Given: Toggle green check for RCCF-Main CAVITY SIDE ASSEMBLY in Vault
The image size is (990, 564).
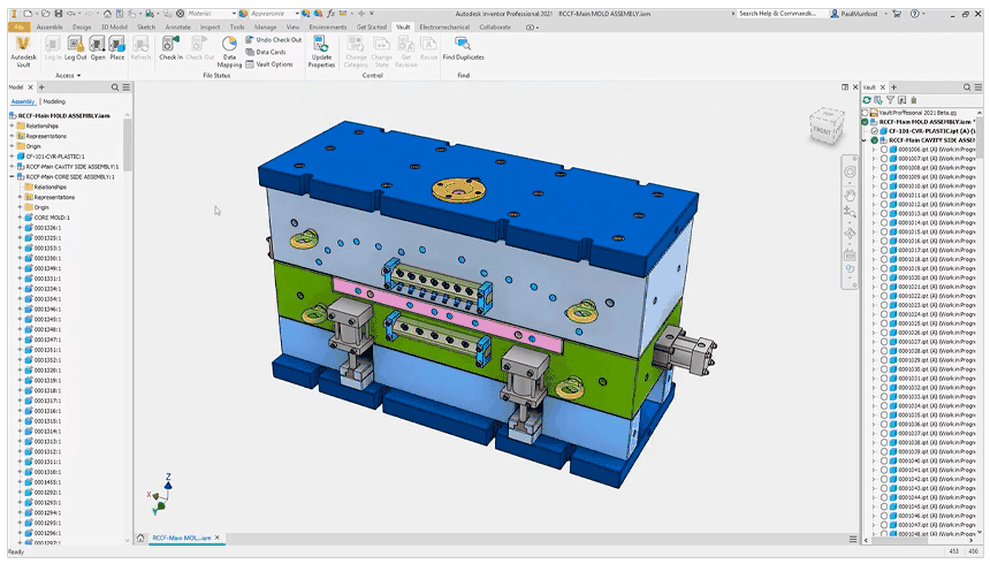Looking at the screenshot, I should click(874, 140).
